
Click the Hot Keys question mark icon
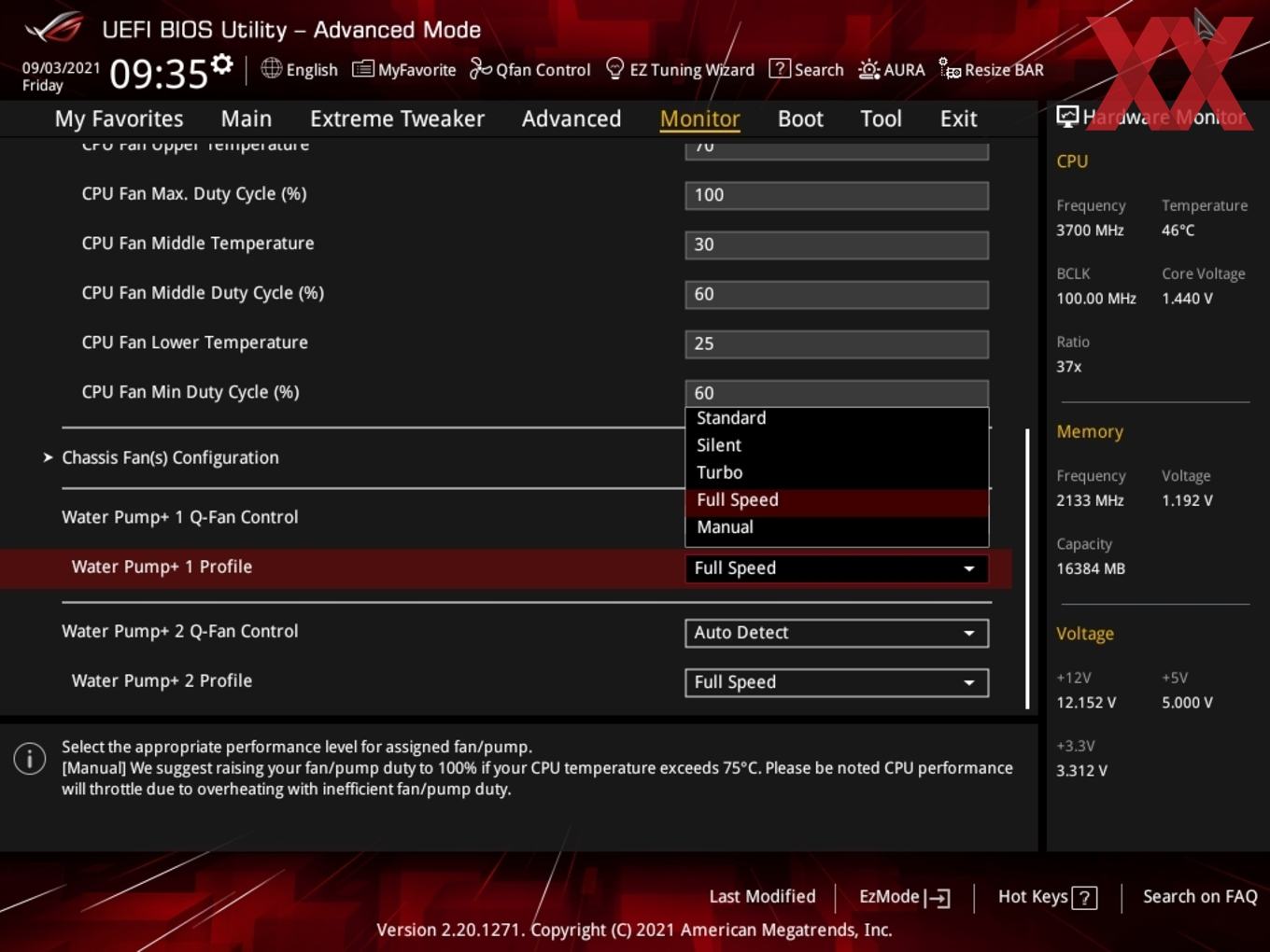(x=1084, y=898)
